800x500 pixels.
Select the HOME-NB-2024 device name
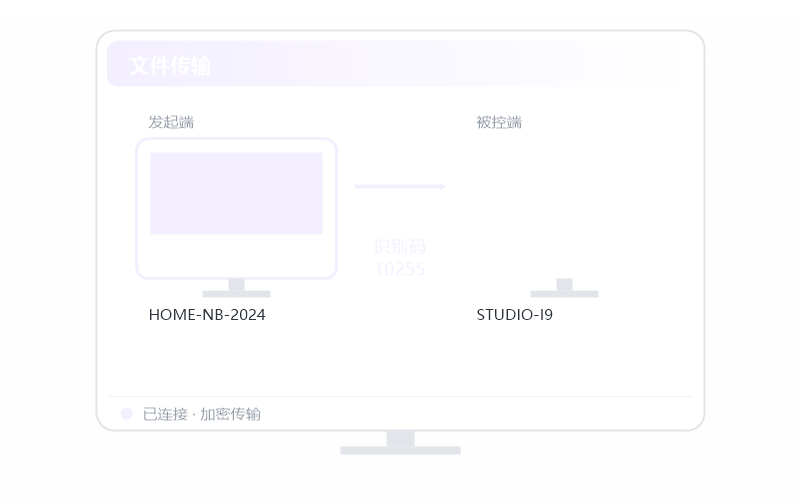point(207,315)
